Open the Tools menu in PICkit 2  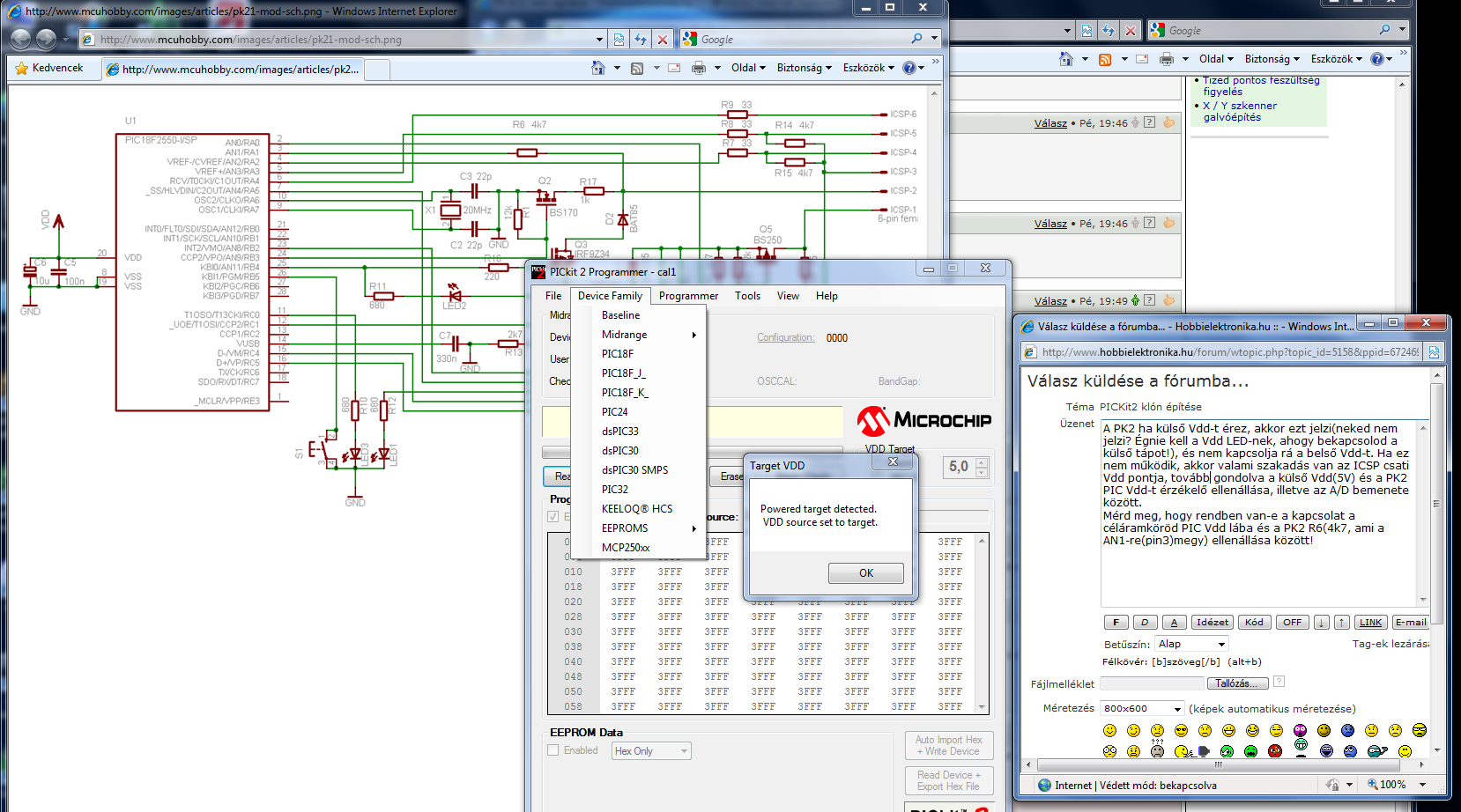click(x=747, y=296)
